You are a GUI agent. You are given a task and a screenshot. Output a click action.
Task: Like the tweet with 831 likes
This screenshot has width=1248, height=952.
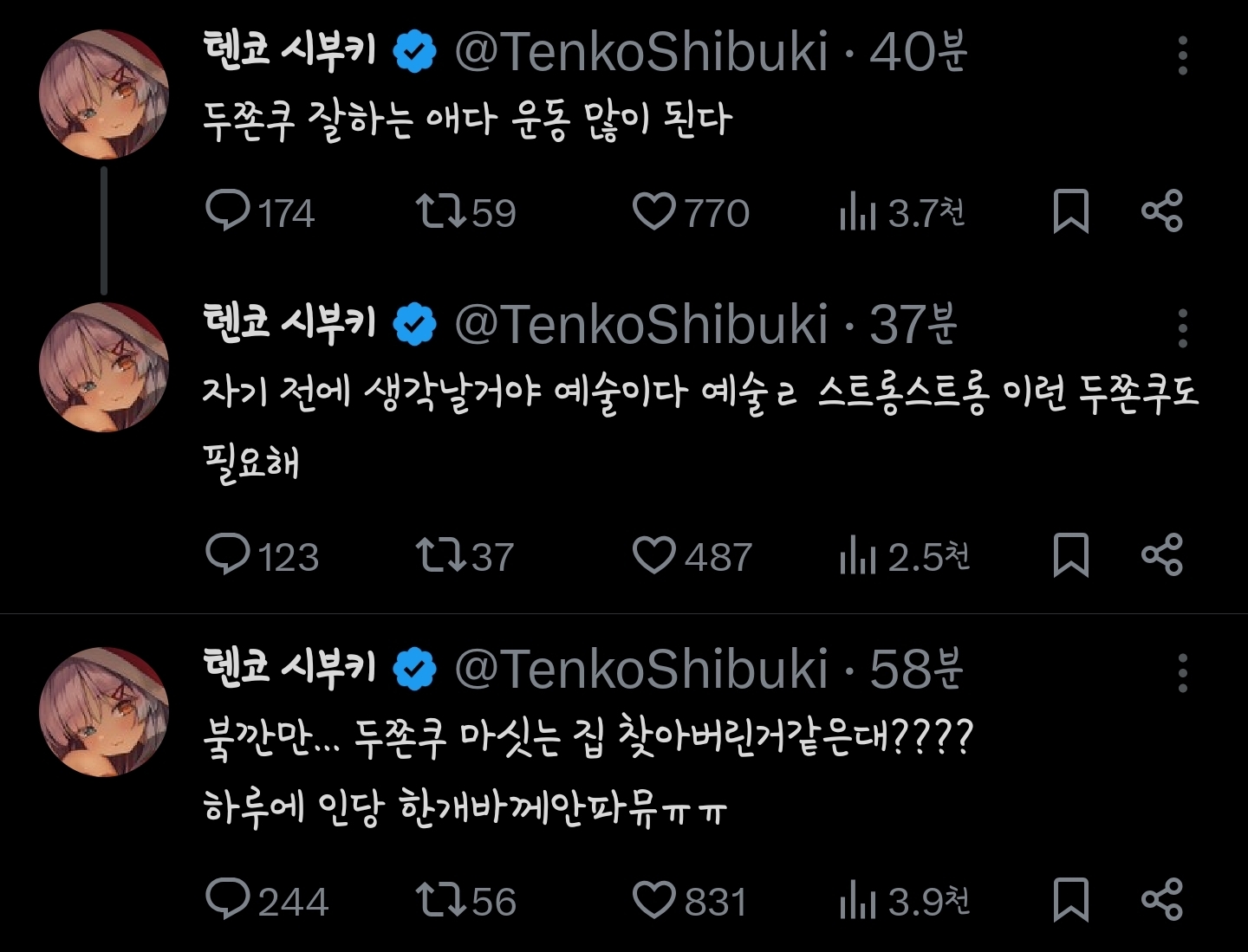[654, 899]
